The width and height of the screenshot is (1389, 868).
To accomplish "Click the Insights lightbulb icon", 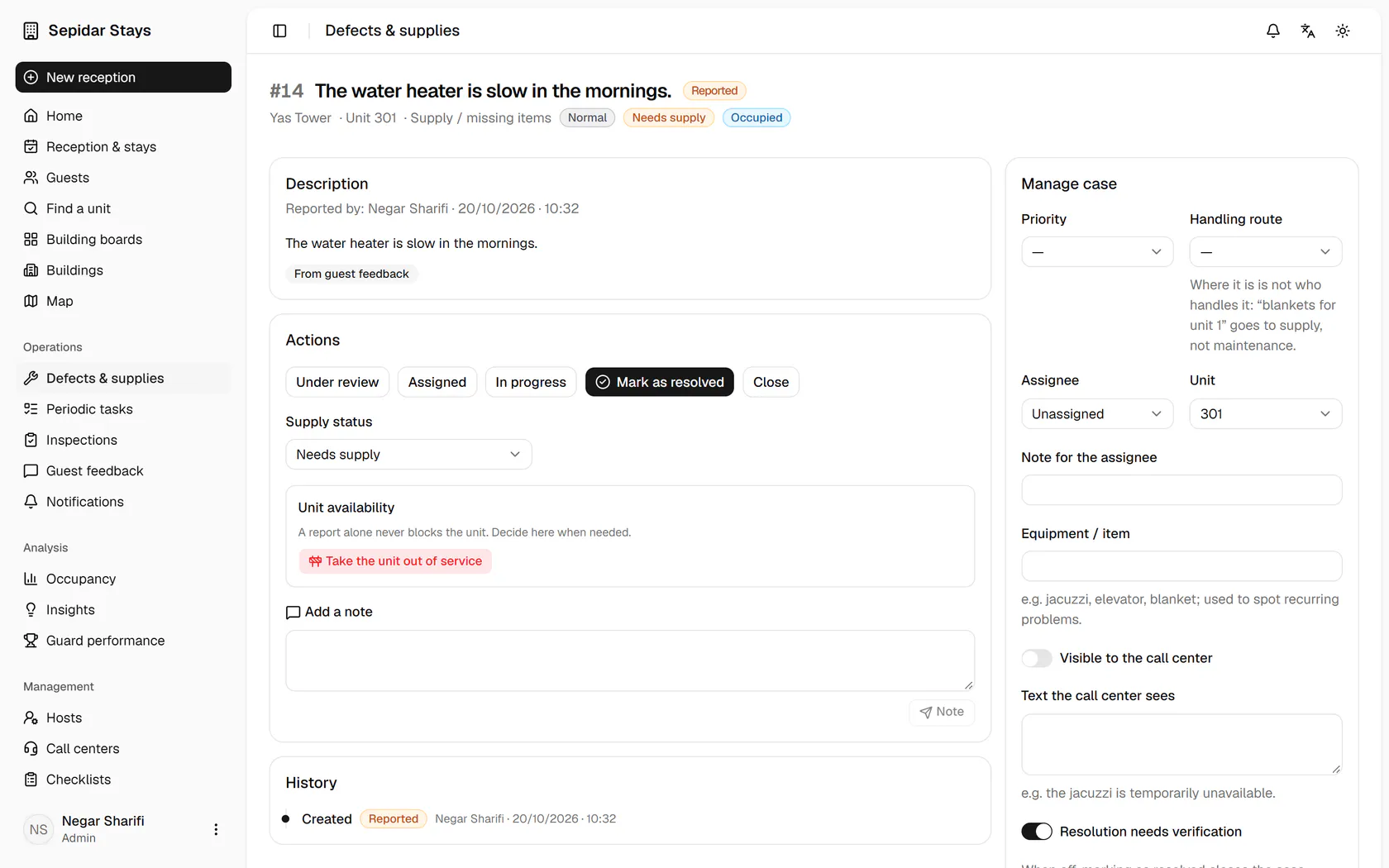I will tap(31, 609).
